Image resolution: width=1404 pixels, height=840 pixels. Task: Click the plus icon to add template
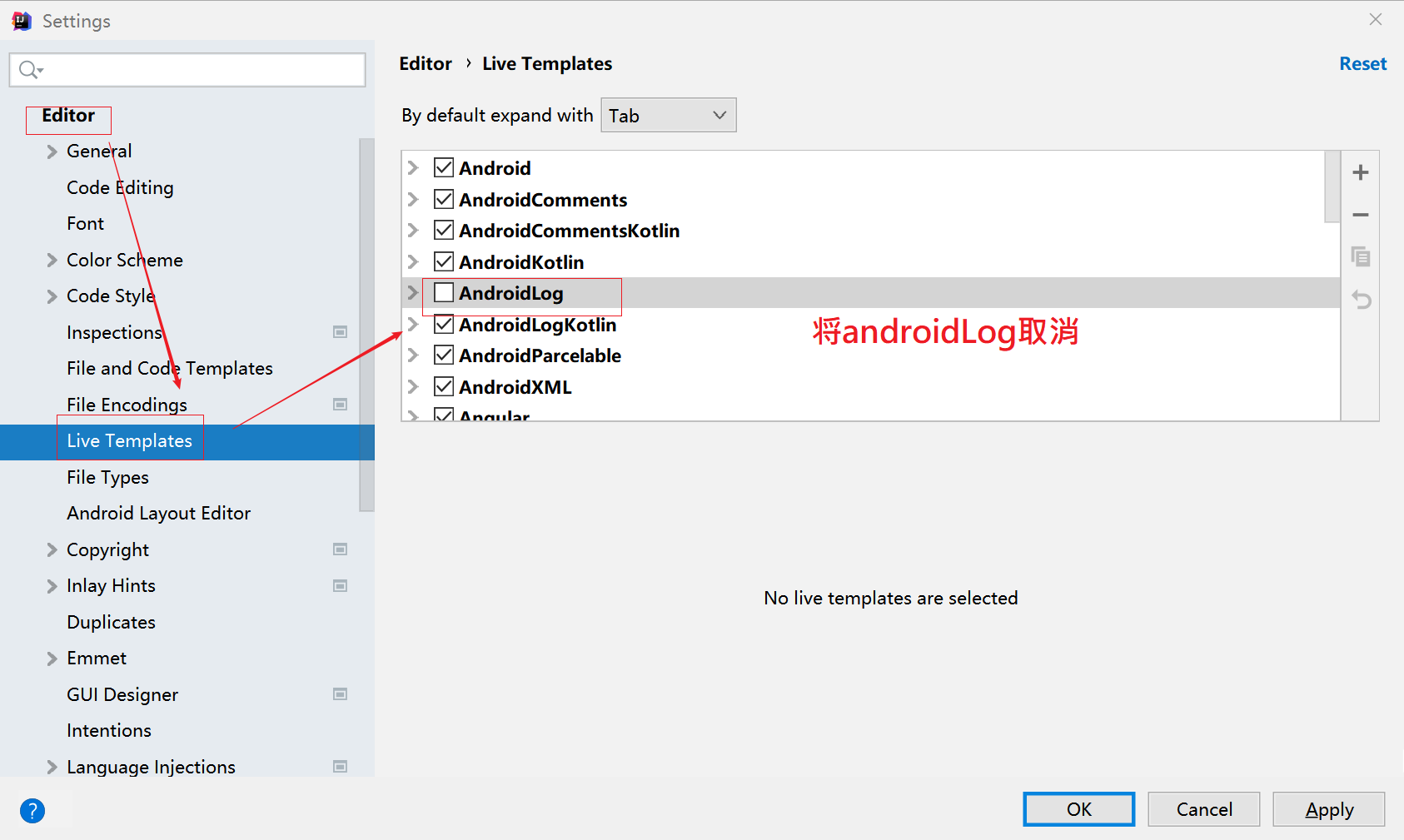[1361, 172]
